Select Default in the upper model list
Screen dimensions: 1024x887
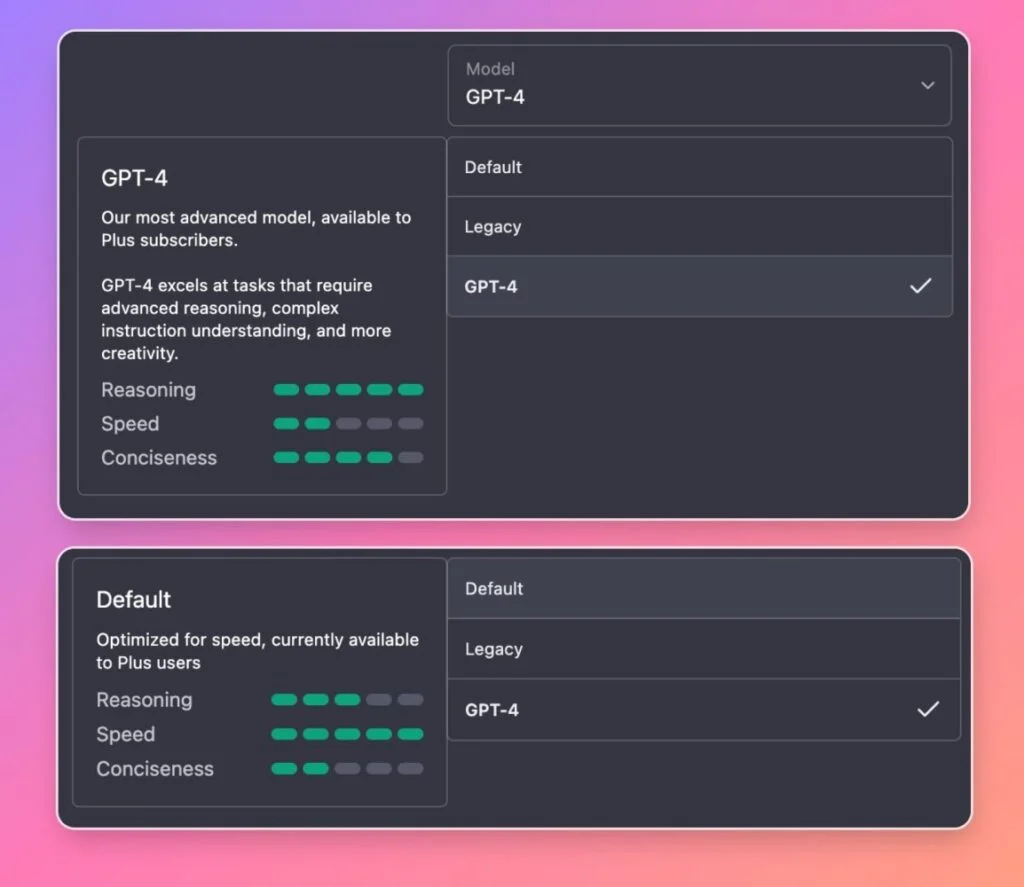tap(699, 167)
